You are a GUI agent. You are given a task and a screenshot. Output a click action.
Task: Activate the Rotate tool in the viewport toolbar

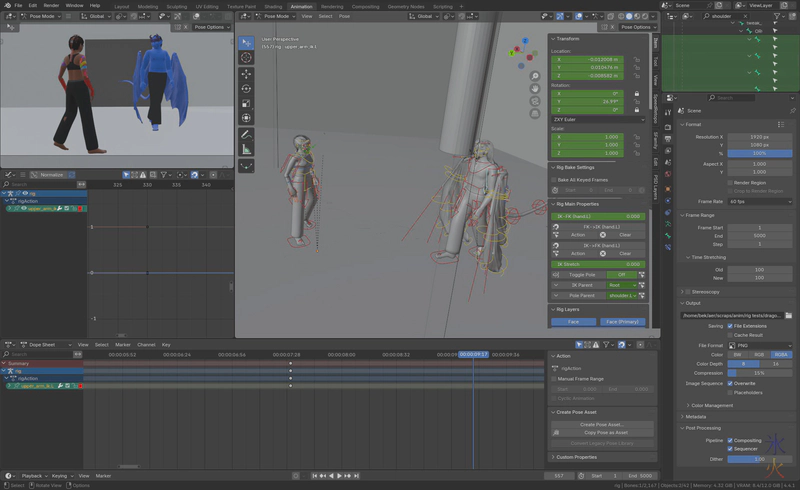(246, 89)
